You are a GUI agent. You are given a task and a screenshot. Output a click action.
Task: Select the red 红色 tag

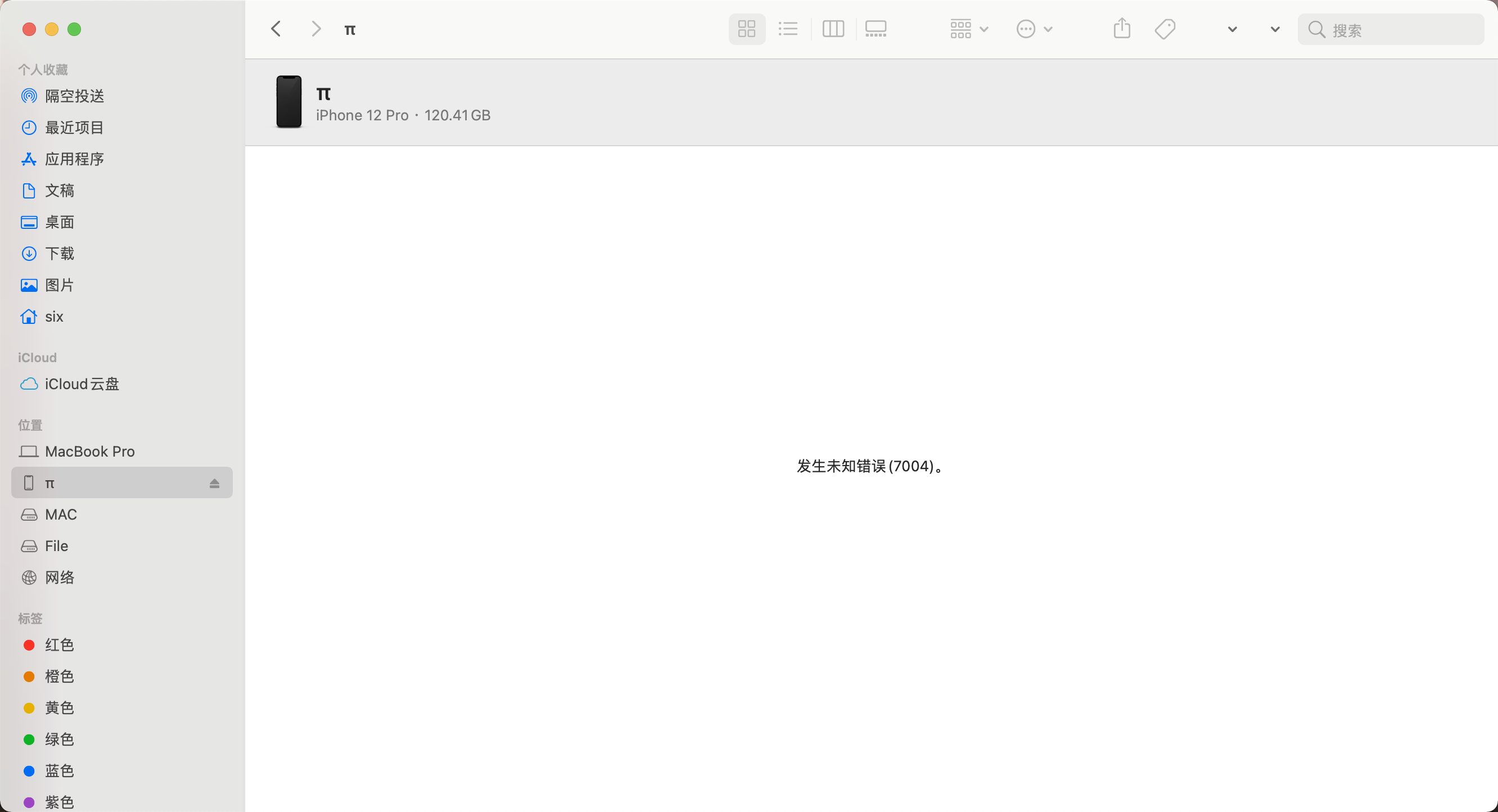[x=59, y=645]
